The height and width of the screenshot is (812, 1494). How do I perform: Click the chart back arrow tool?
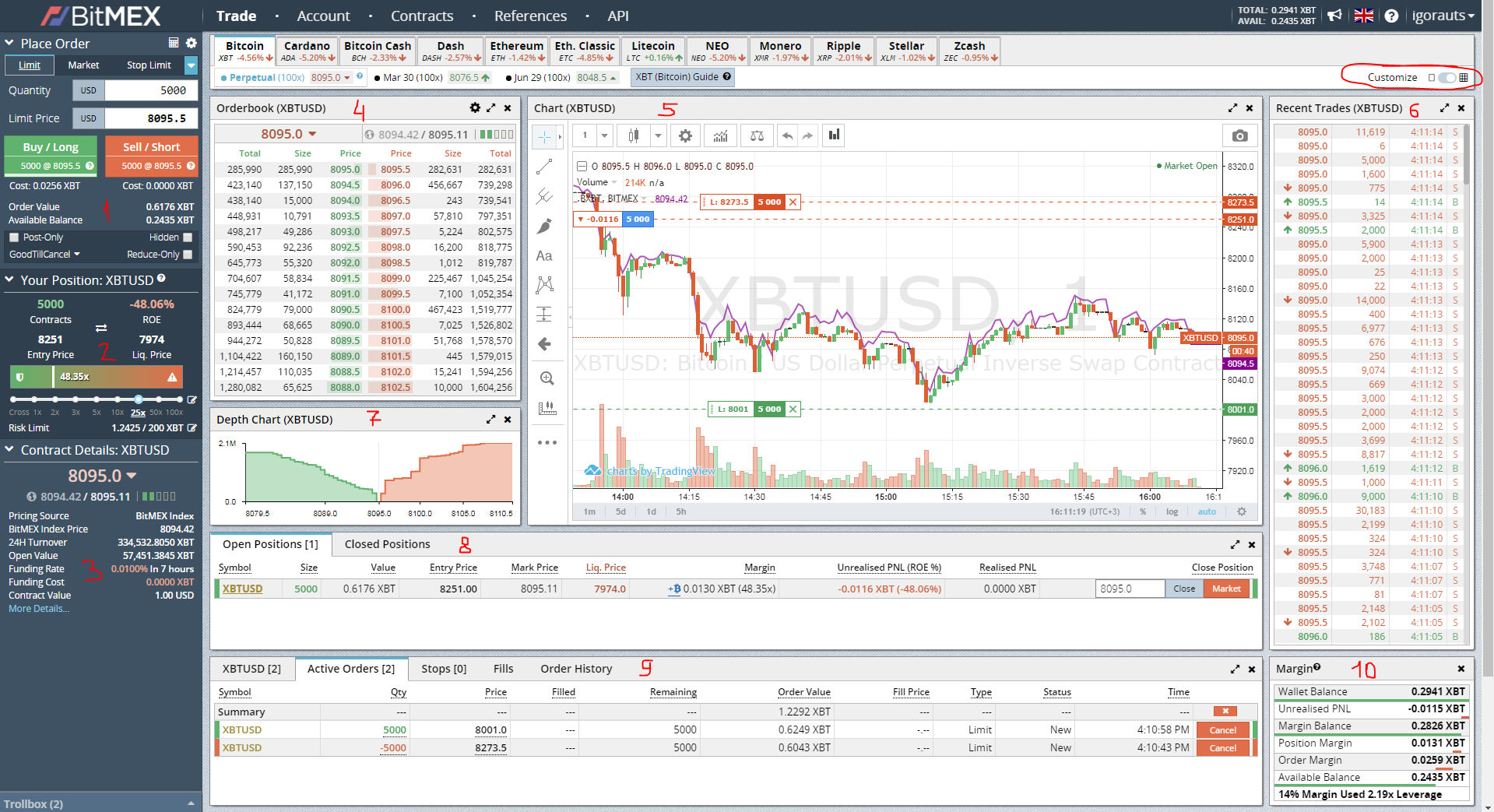coord(545,344)
